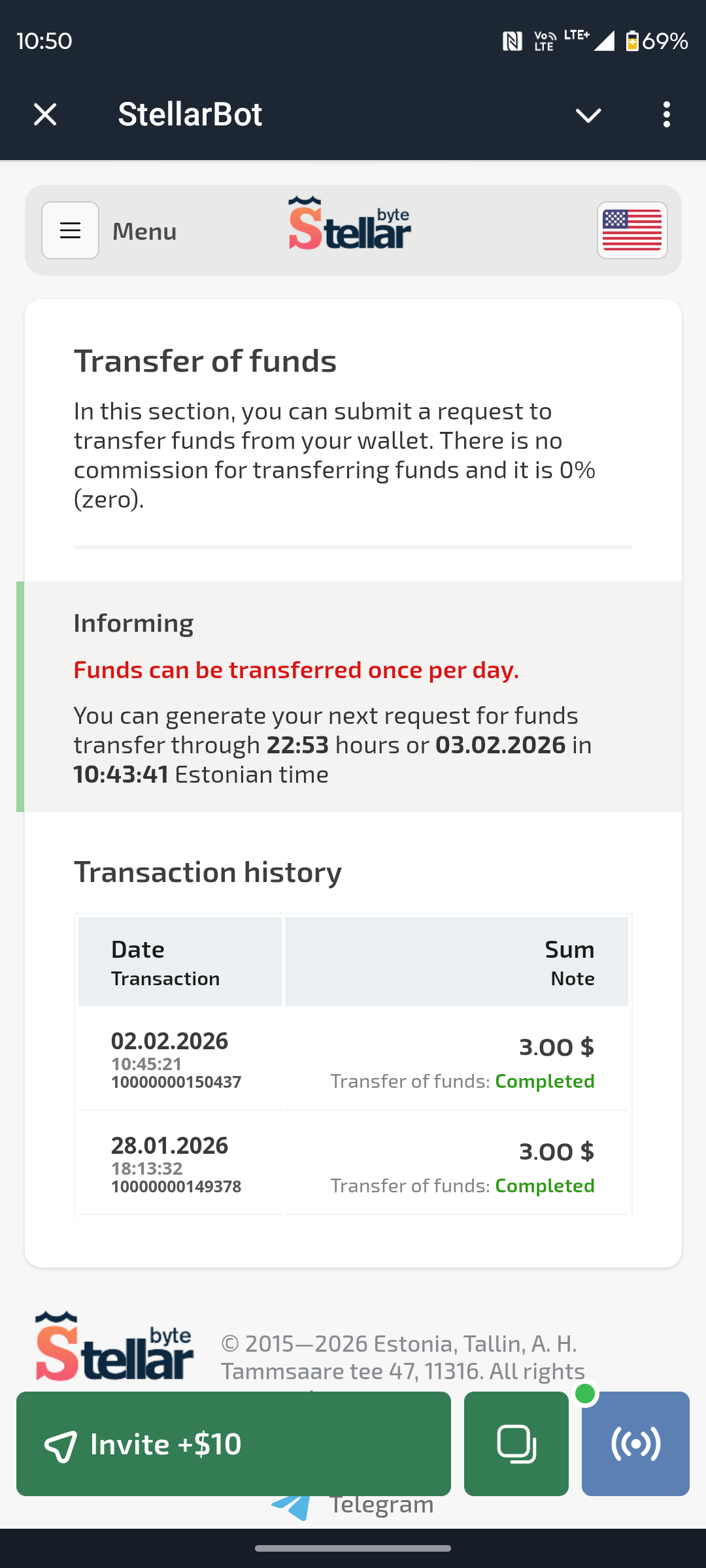Open the Telegram link in footer

pos(380,1505)
